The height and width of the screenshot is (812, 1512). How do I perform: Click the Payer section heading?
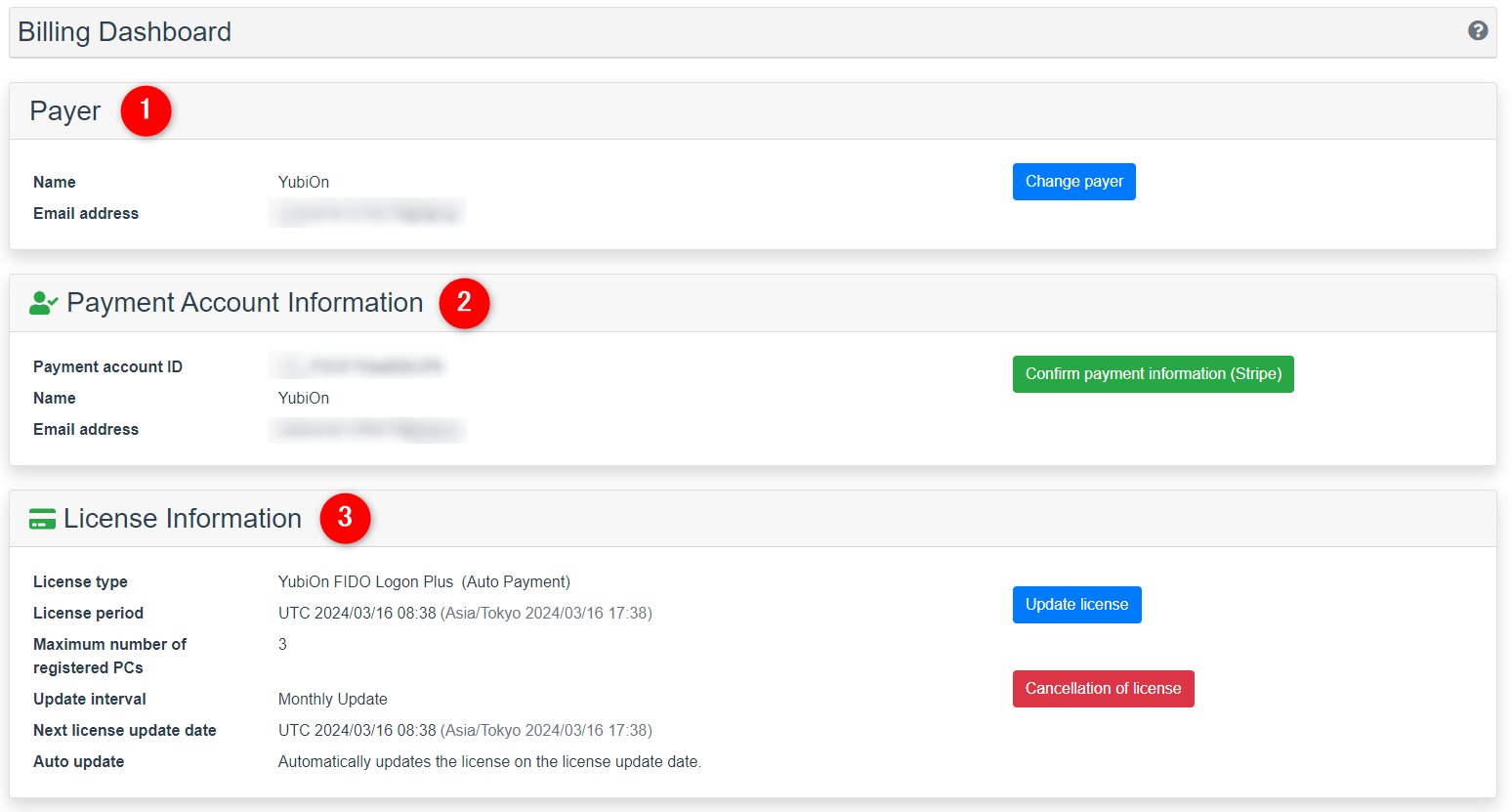(65, 111)
